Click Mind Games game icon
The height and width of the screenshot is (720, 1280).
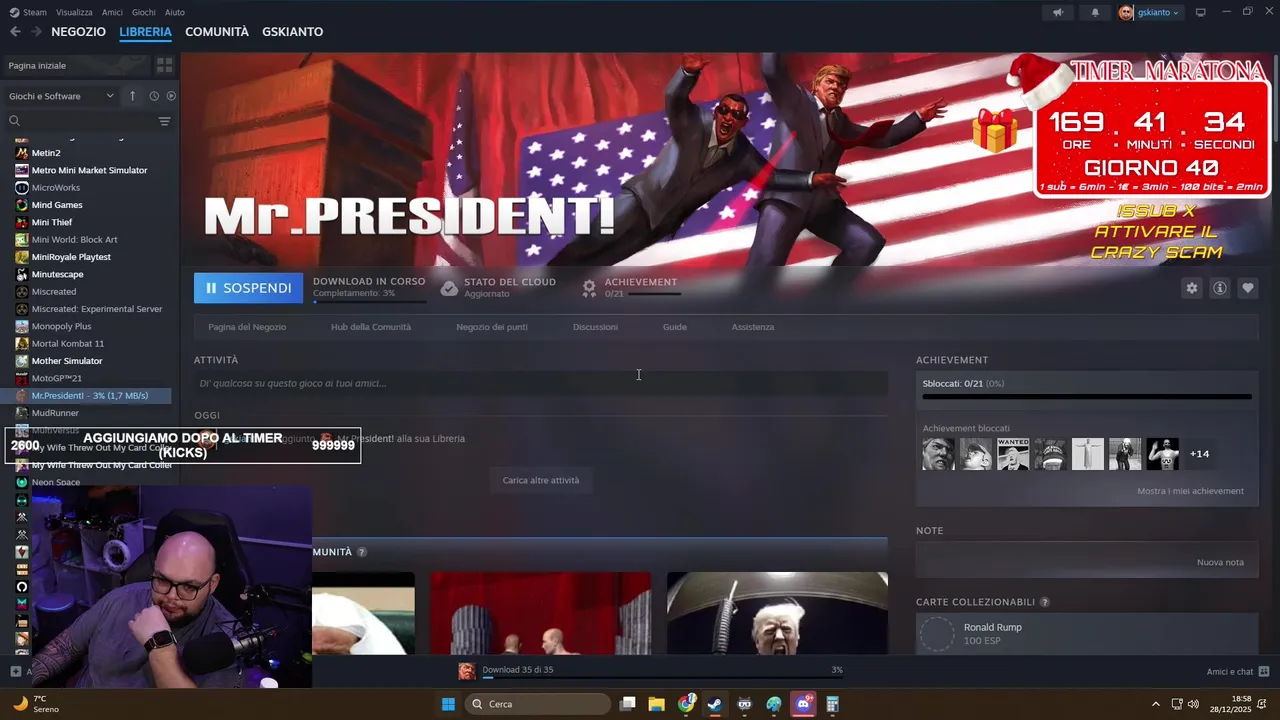pos(22,205)
